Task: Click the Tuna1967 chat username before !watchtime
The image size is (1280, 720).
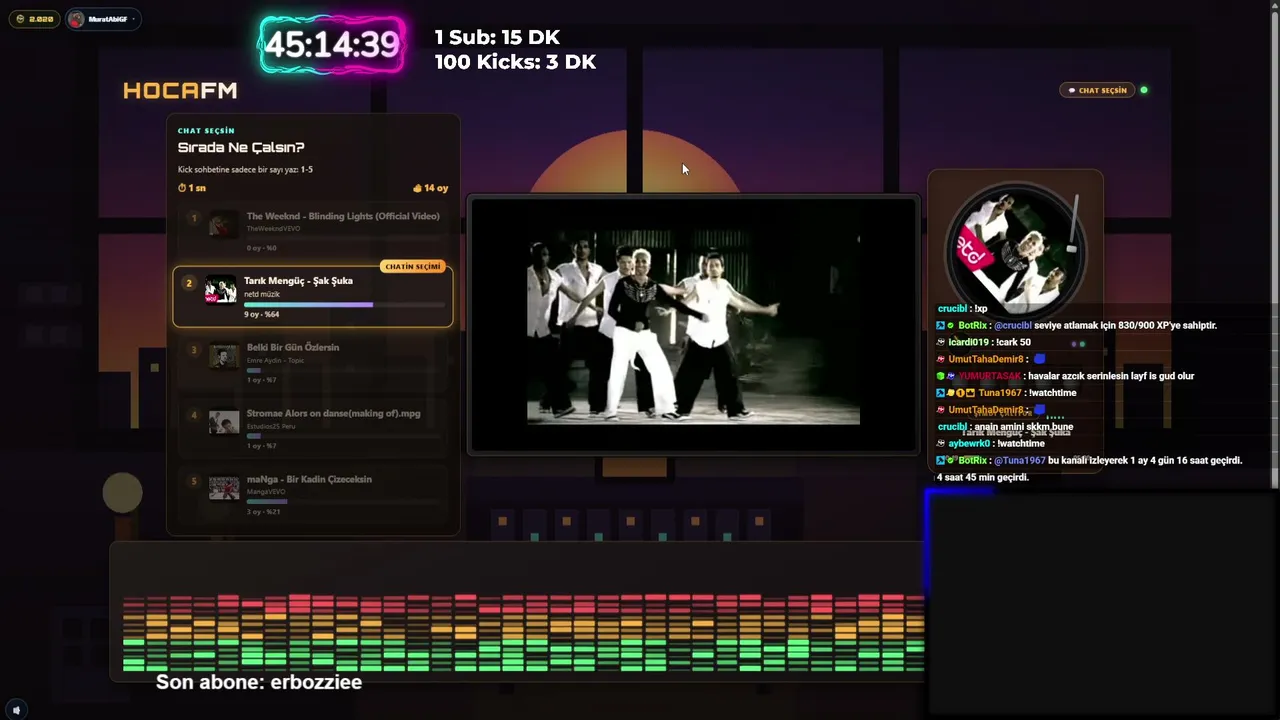Action: point(1000,394)
